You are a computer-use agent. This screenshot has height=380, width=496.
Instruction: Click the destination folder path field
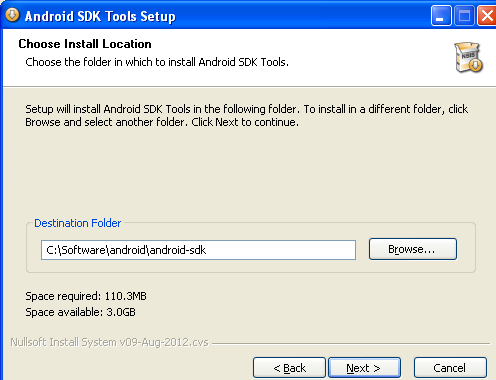[x=198, y=250]
